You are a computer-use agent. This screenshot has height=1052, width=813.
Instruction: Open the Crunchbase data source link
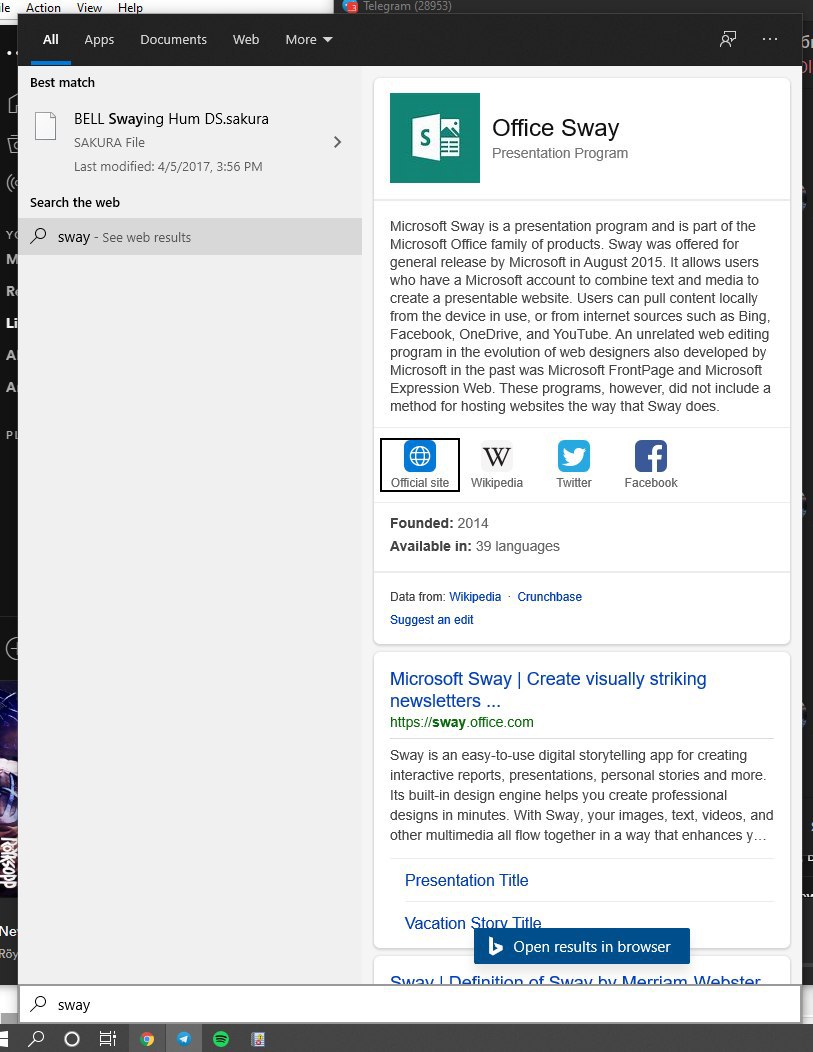[x=549, y=596]
